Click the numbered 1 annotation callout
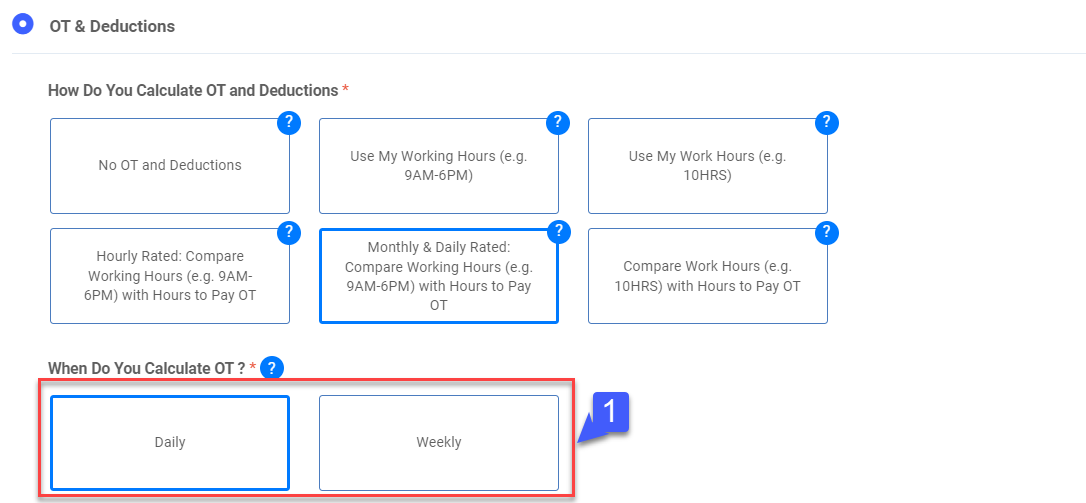 610,411
